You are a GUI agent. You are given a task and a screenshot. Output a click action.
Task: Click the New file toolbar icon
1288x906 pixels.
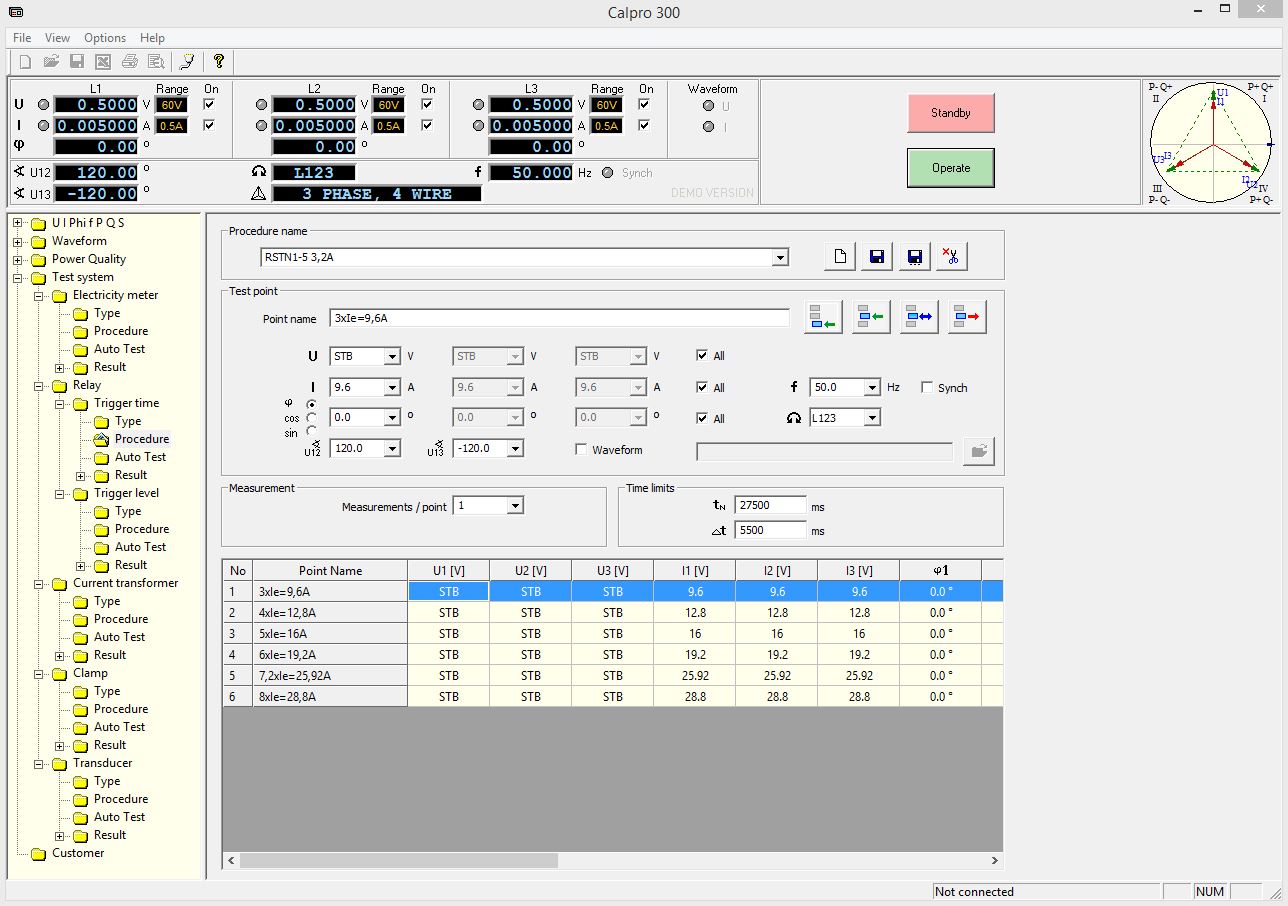tap(25, 61)
